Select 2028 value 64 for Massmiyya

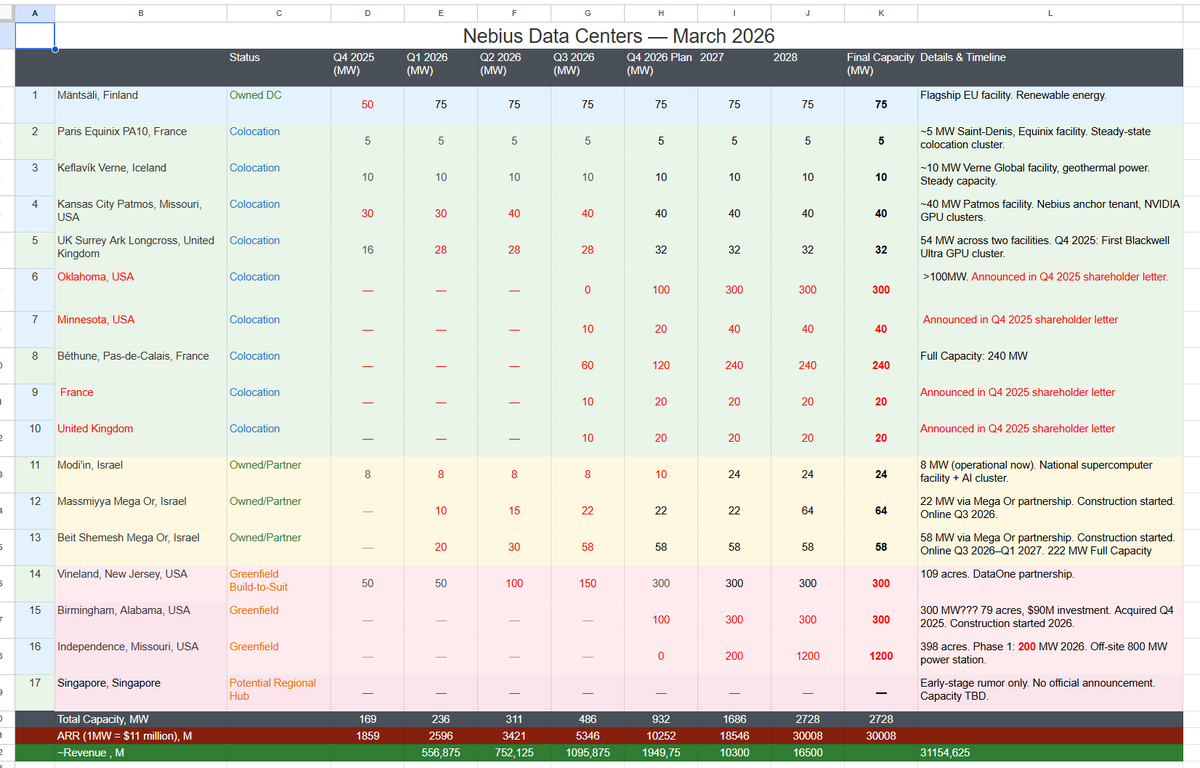[808, 511]
